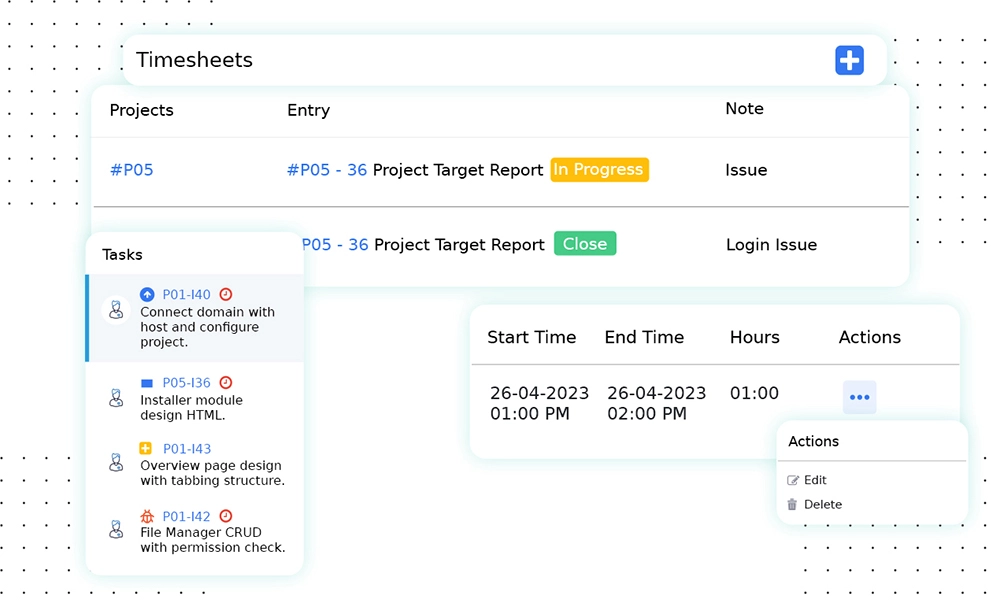
Task: Open the #P05 project link
Action: click(131, 170)
